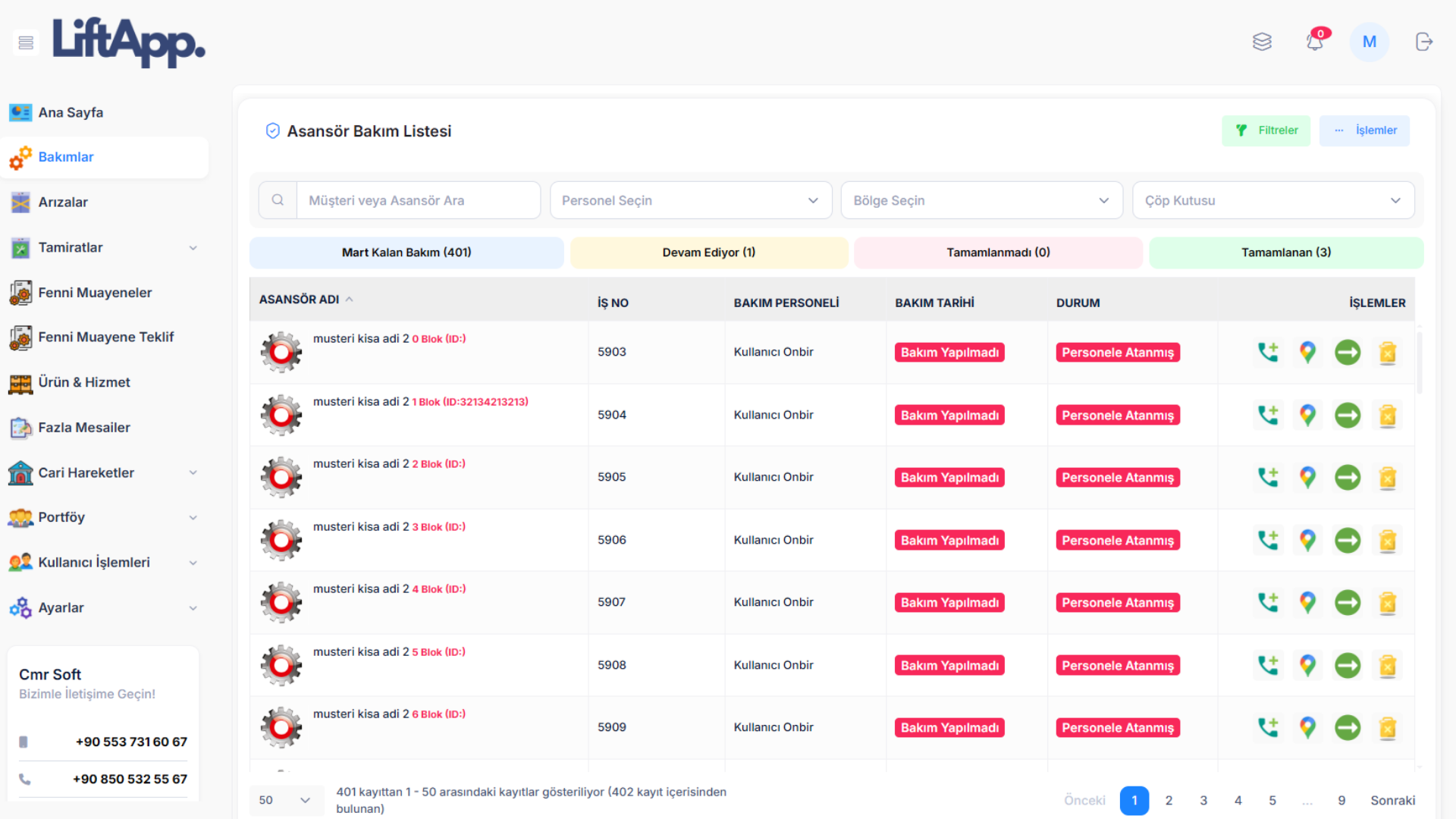1456x819 pixels.
Task: Click green arrow icon for job 5905
Action: pyautogui.click(x=1348, y=478)
